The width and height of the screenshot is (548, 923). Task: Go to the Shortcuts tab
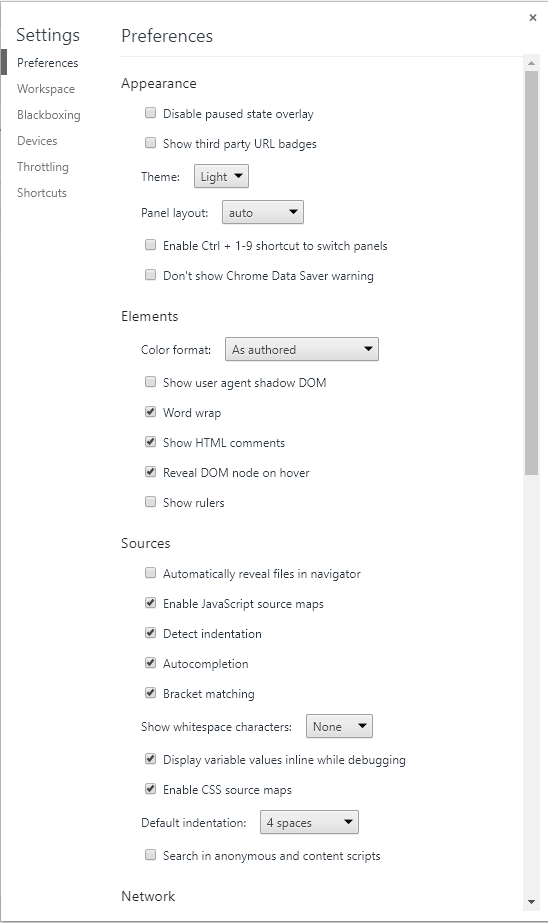coord(42,192)
